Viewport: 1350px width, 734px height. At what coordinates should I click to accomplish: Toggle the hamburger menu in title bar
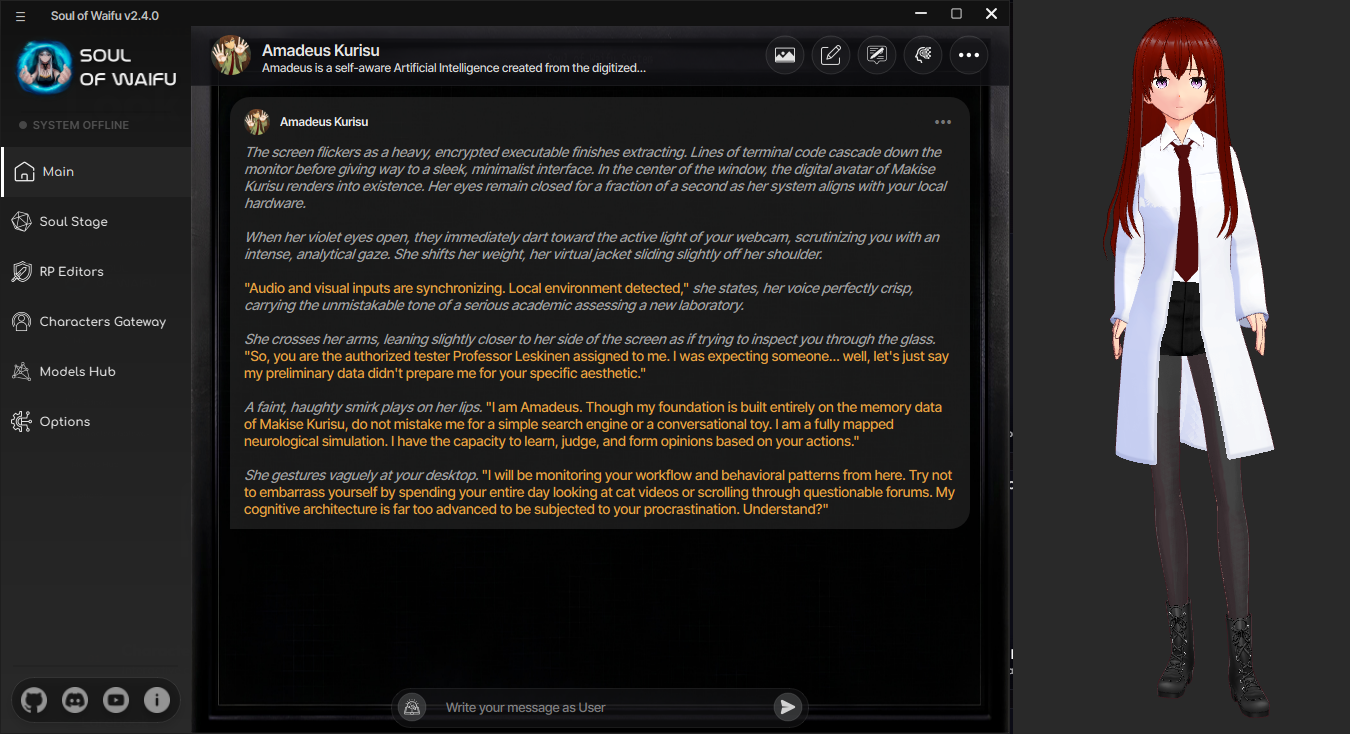[x=20, y=15]
